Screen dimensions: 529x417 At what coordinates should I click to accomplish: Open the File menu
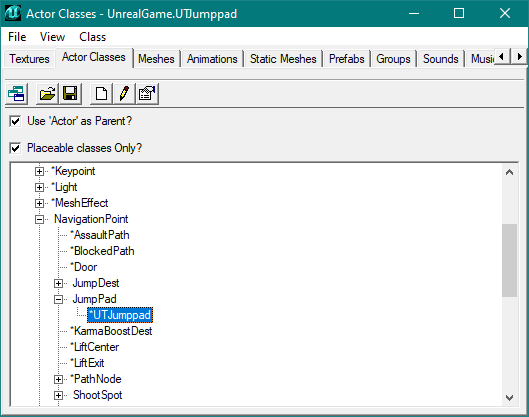pos(17,37)
